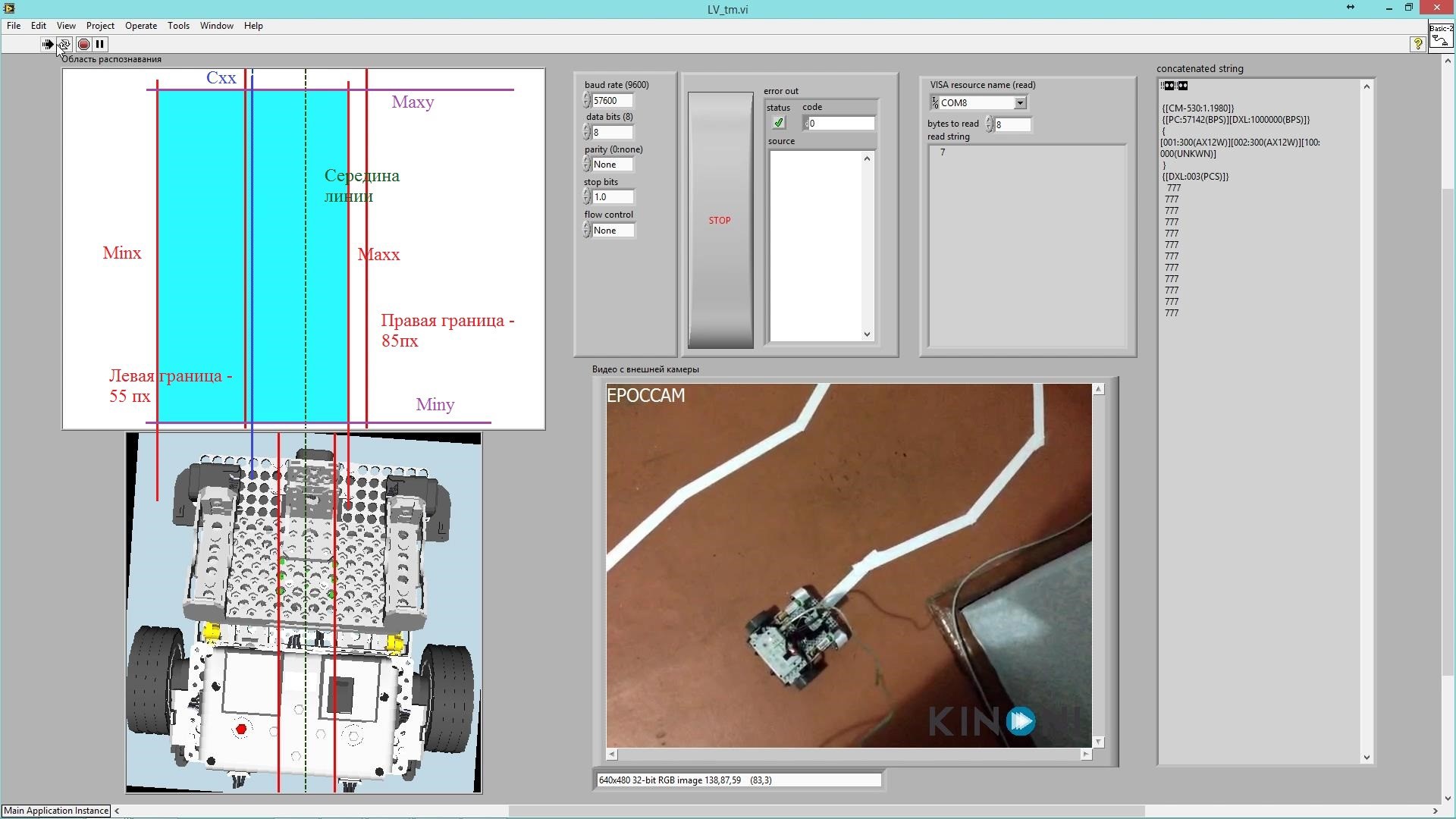Image resolution: width=1456 pixels, height=819 pixels.
Task: Open the COM8 VISA resource dropdown arrow
Action: pos(1020,102)
